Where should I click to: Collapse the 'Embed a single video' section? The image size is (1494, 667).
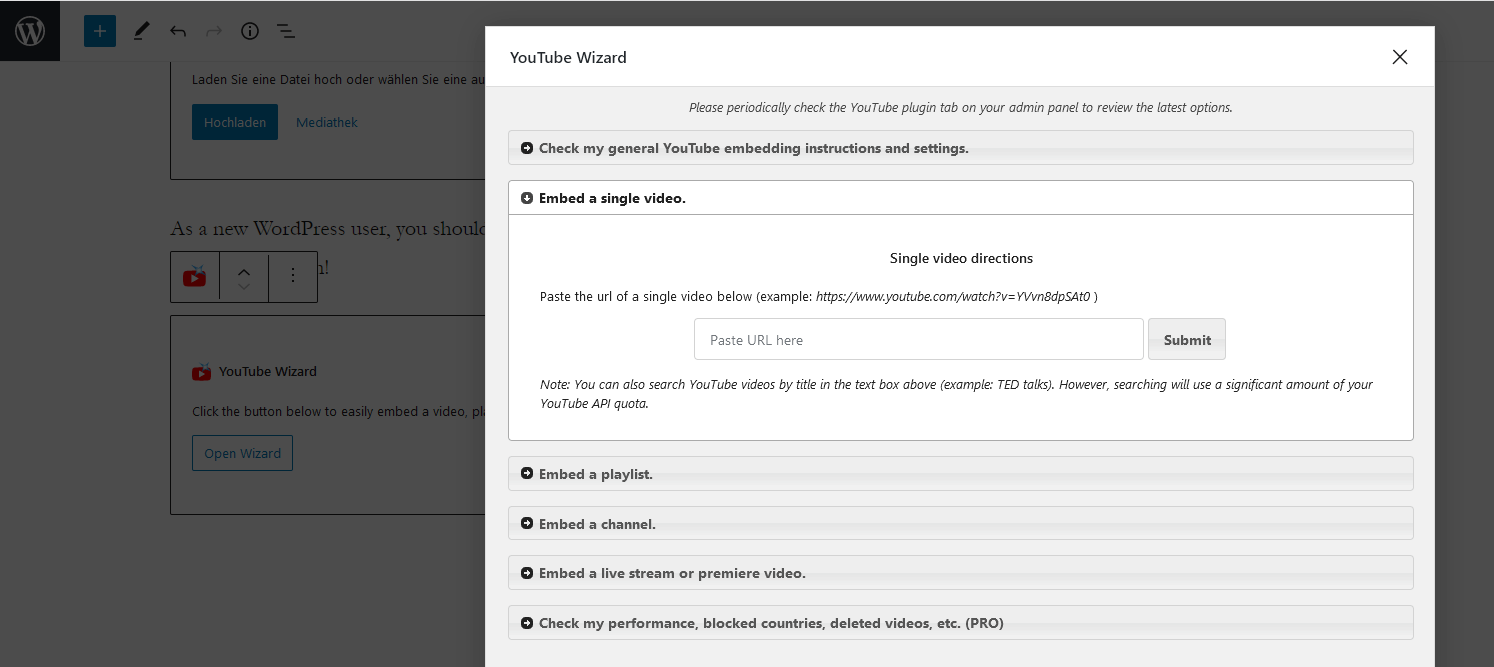coord(961,198)
